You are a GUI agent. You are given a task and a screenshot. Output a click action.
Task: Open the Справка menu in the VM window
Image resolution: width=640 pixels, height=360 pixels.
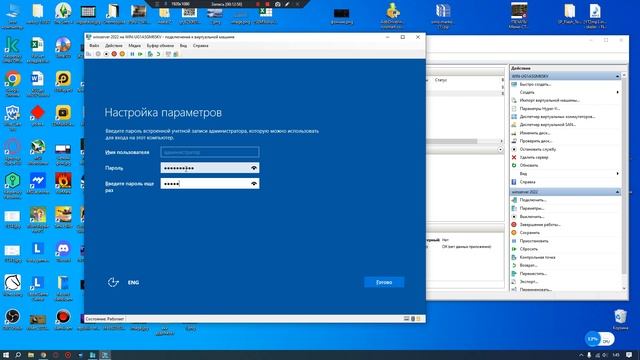200,46
